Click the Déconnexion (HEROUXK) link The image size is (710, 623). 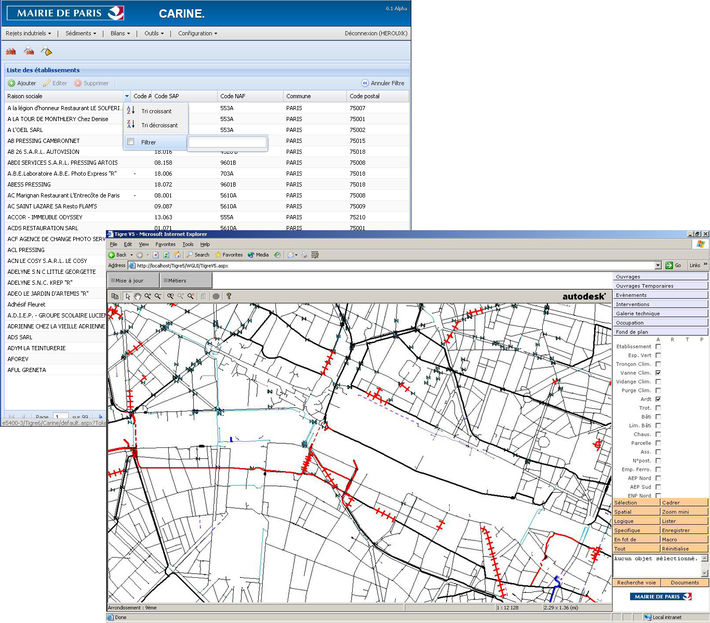pyautogui.click(x=376, y=34)
